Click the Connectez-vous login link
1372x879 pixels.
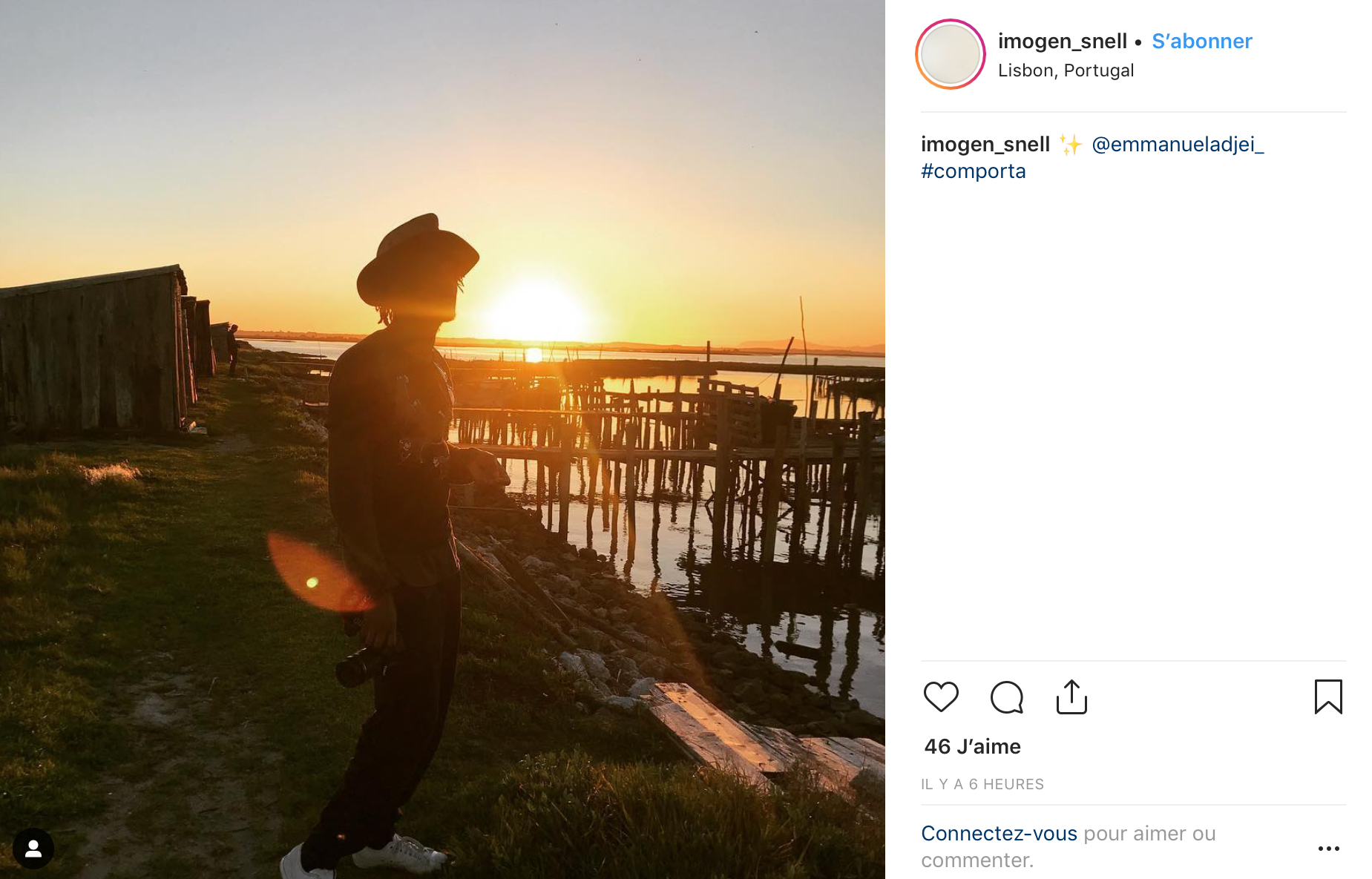999,834
